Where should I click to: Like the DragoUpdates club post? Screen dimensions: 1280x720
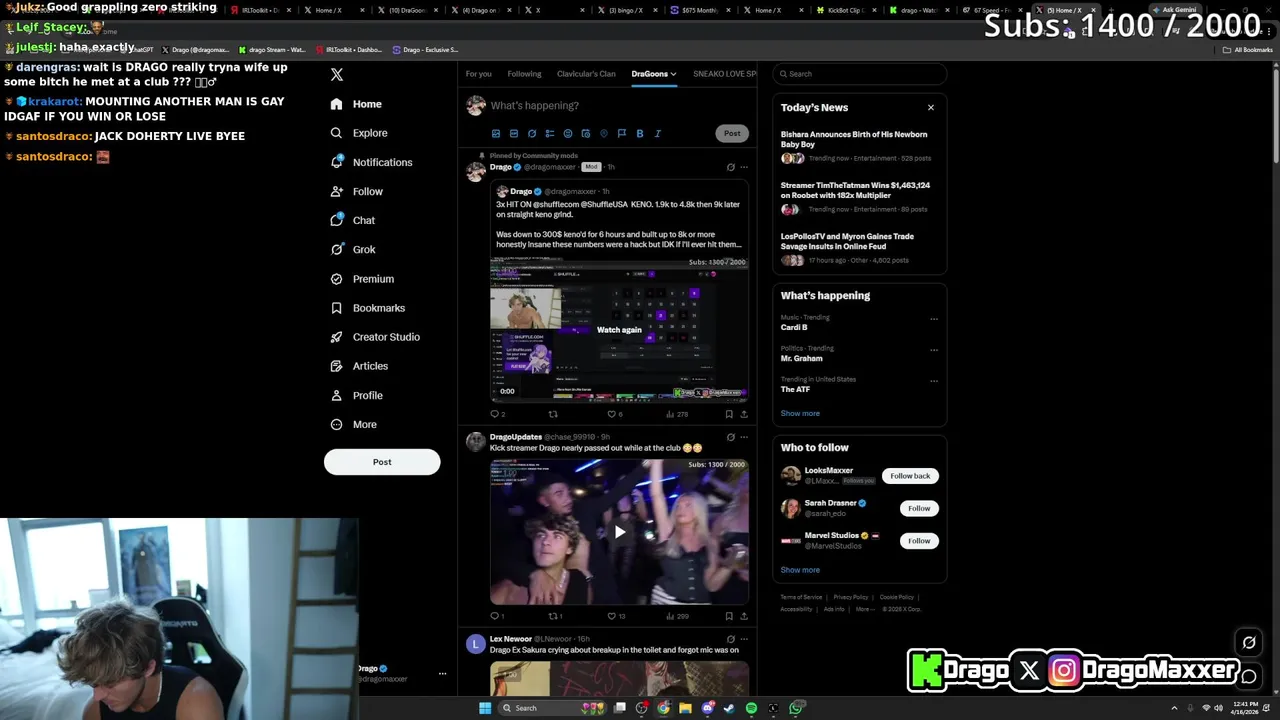(612, 616)
